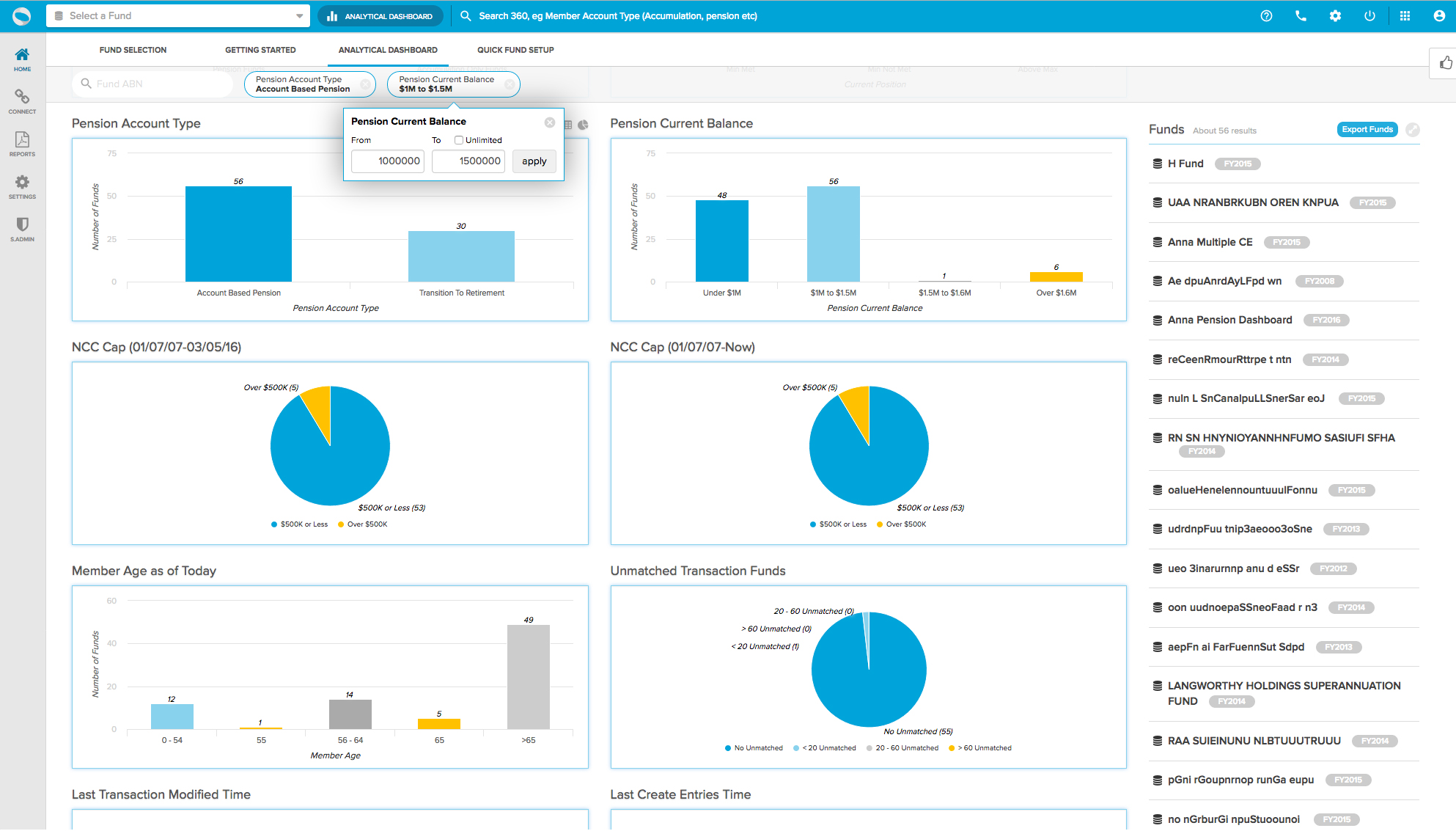1456x831 pixels.
Task: Close the Pension Current Balance popup
Action: [550, 122]
